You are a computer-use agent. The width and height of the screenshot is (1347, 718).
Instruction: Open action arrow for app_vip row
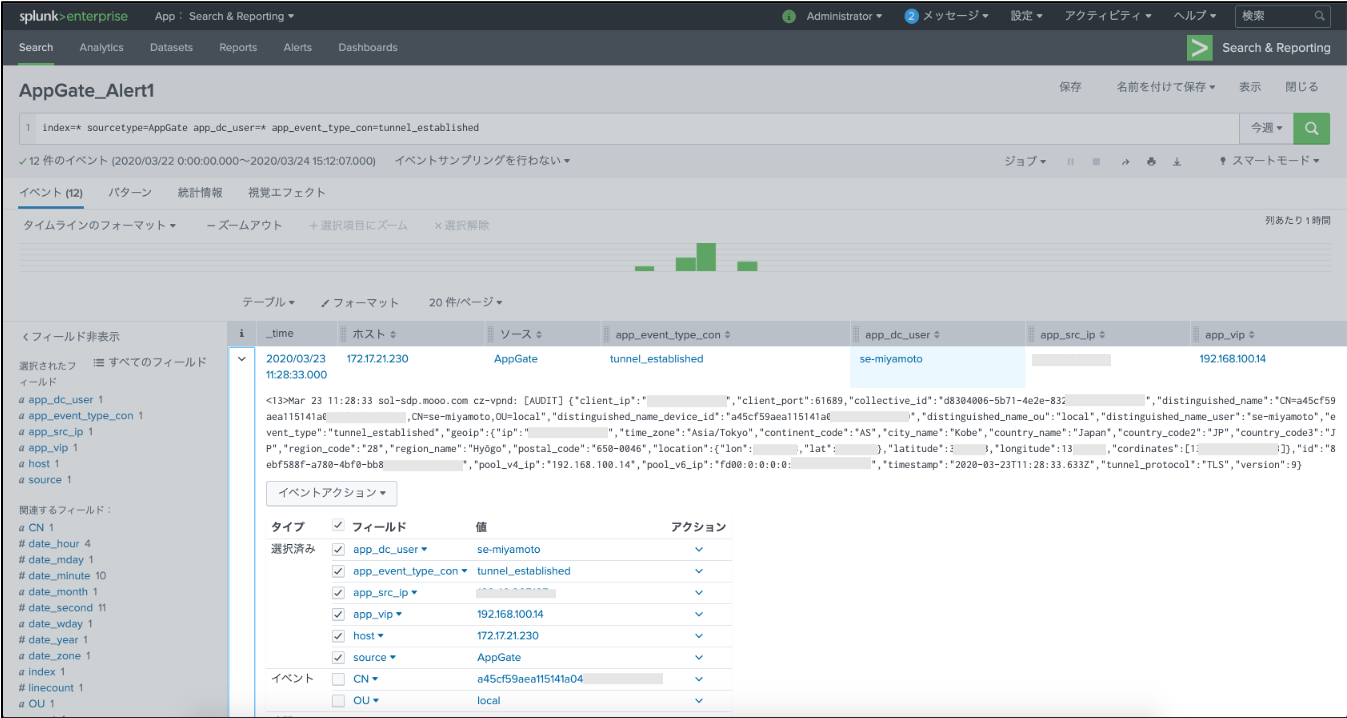pyautogui.click(x=699, y=614)
